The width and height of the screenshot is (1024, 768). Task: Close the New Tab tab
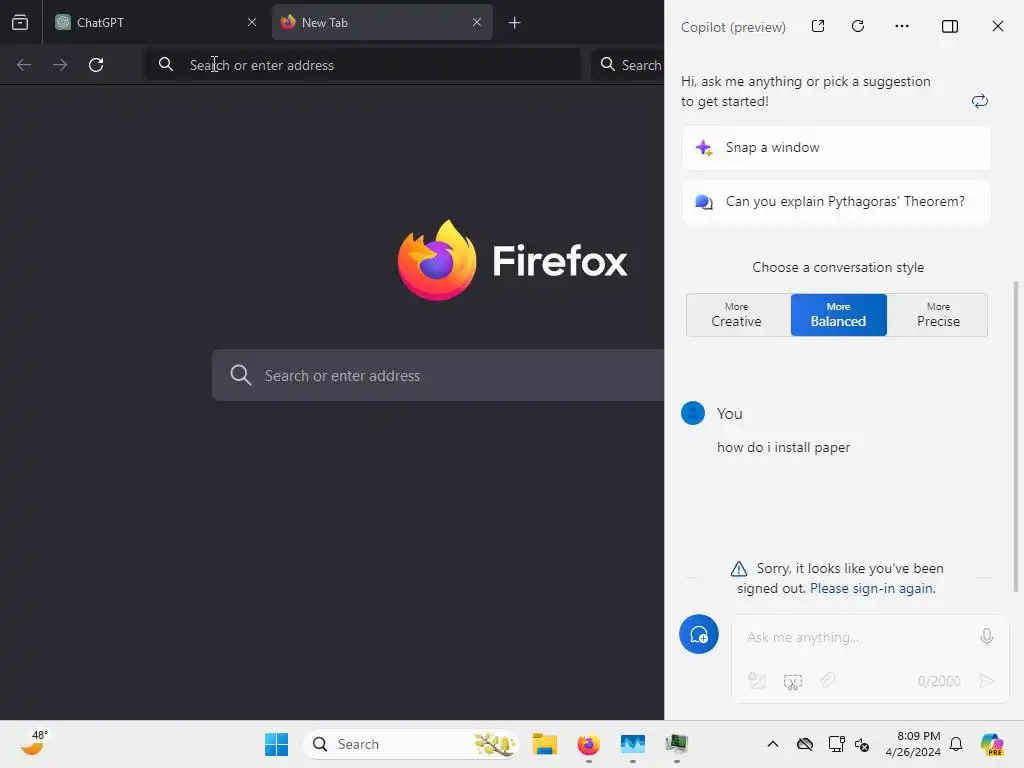(477, 22)
